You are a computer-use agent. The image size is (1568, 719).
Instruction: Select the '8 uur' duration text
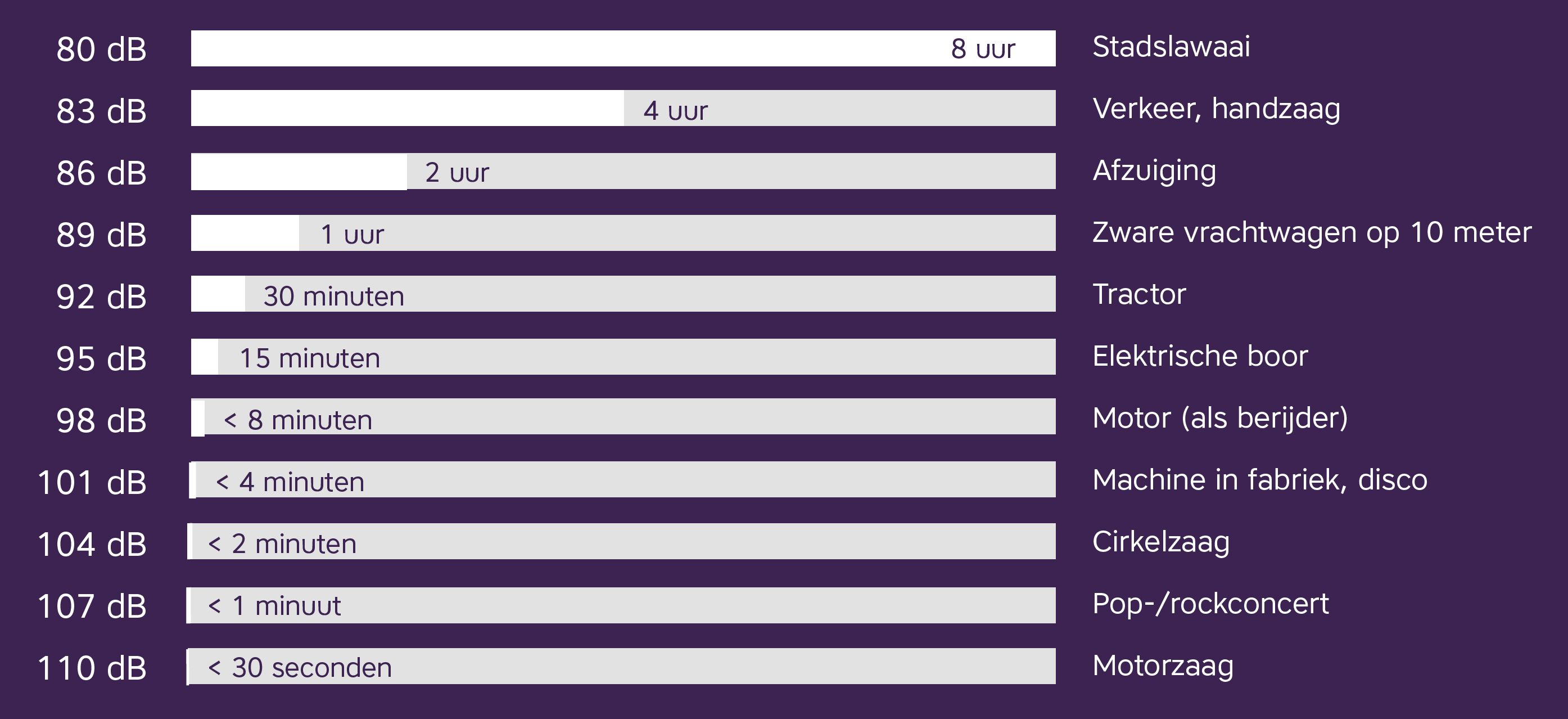pyautogui.click(x=982, y=49)
